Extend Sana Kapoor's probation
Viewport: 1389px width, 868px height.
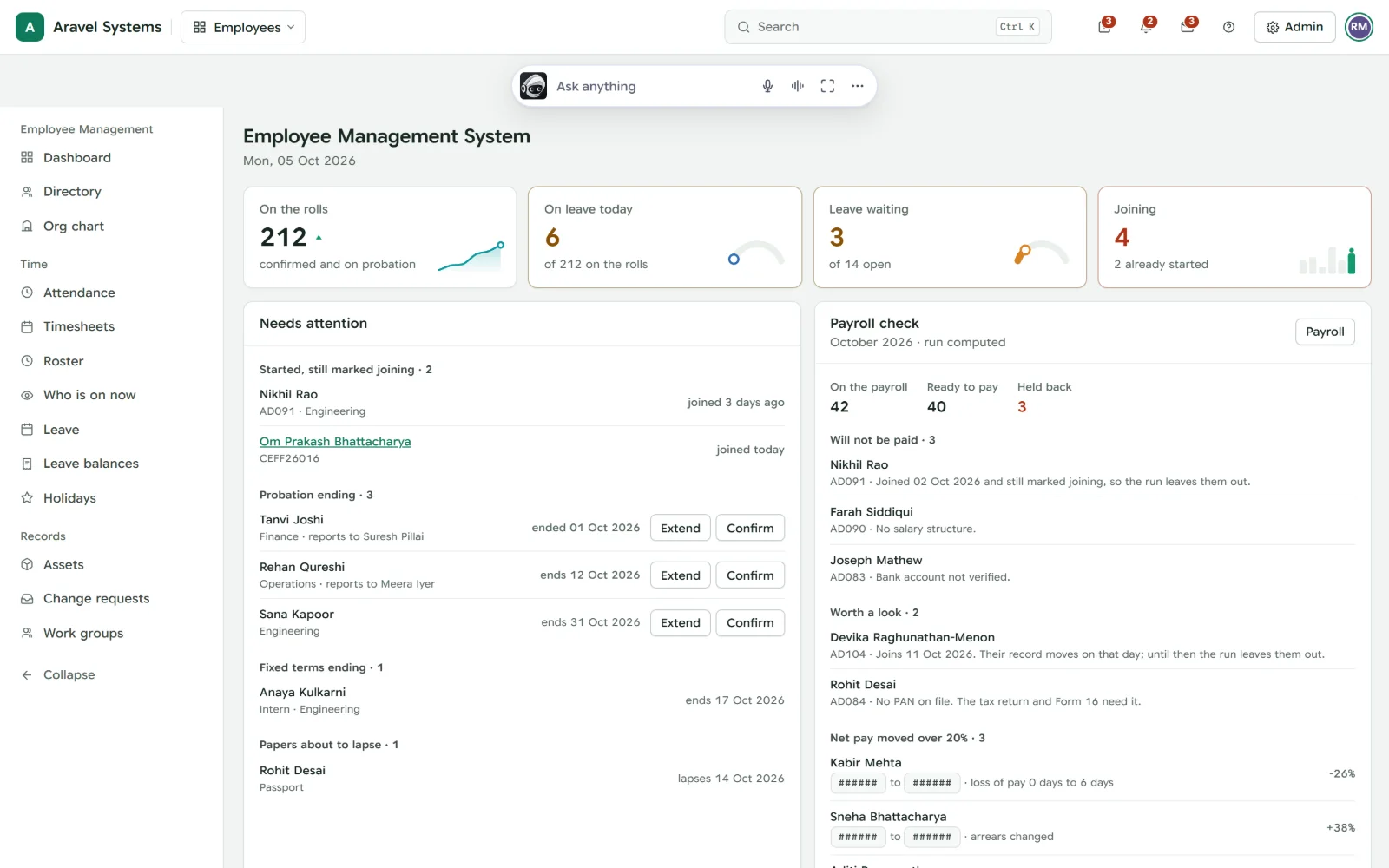681,623
